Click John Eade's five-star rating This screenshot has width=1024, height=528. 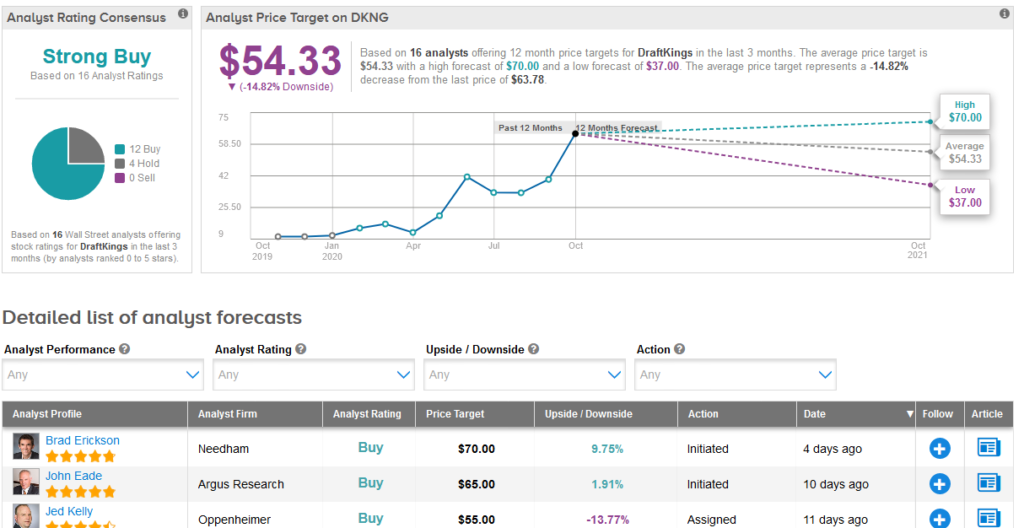click(x=80, y=491)
